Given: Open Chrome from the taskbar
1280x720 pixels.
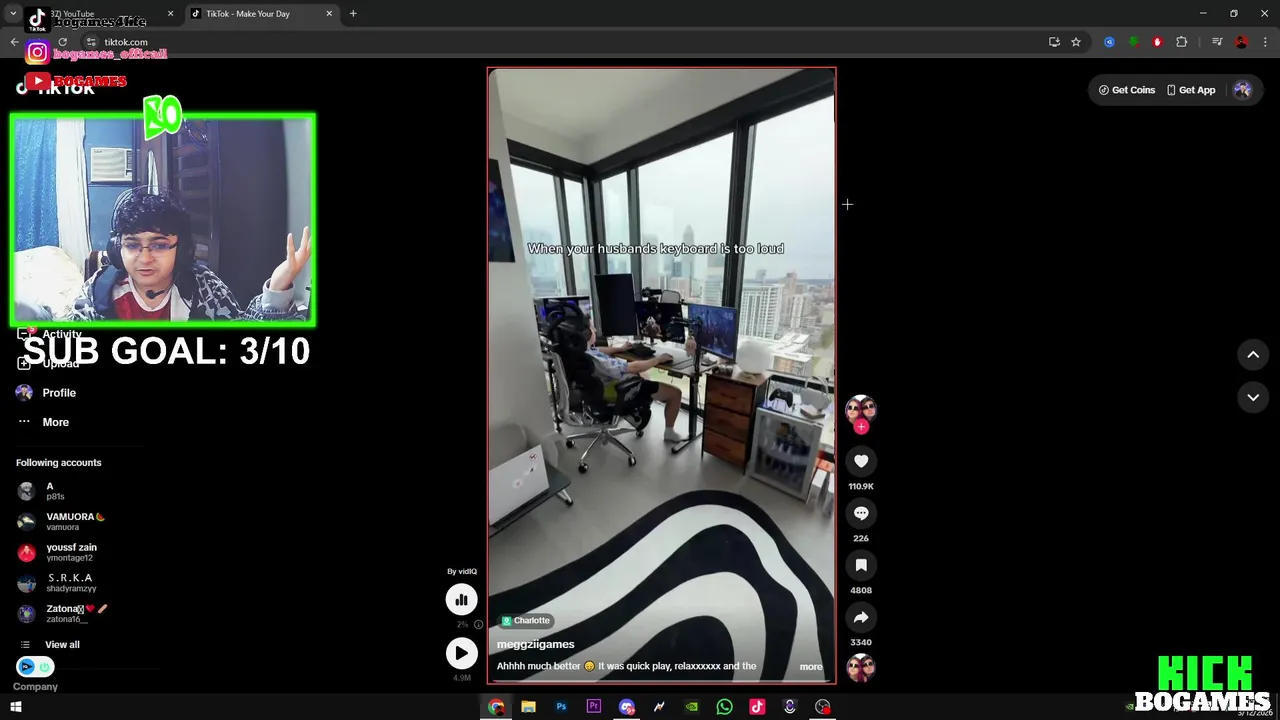Looking at the screenshot, I should (x=496, y=707).
